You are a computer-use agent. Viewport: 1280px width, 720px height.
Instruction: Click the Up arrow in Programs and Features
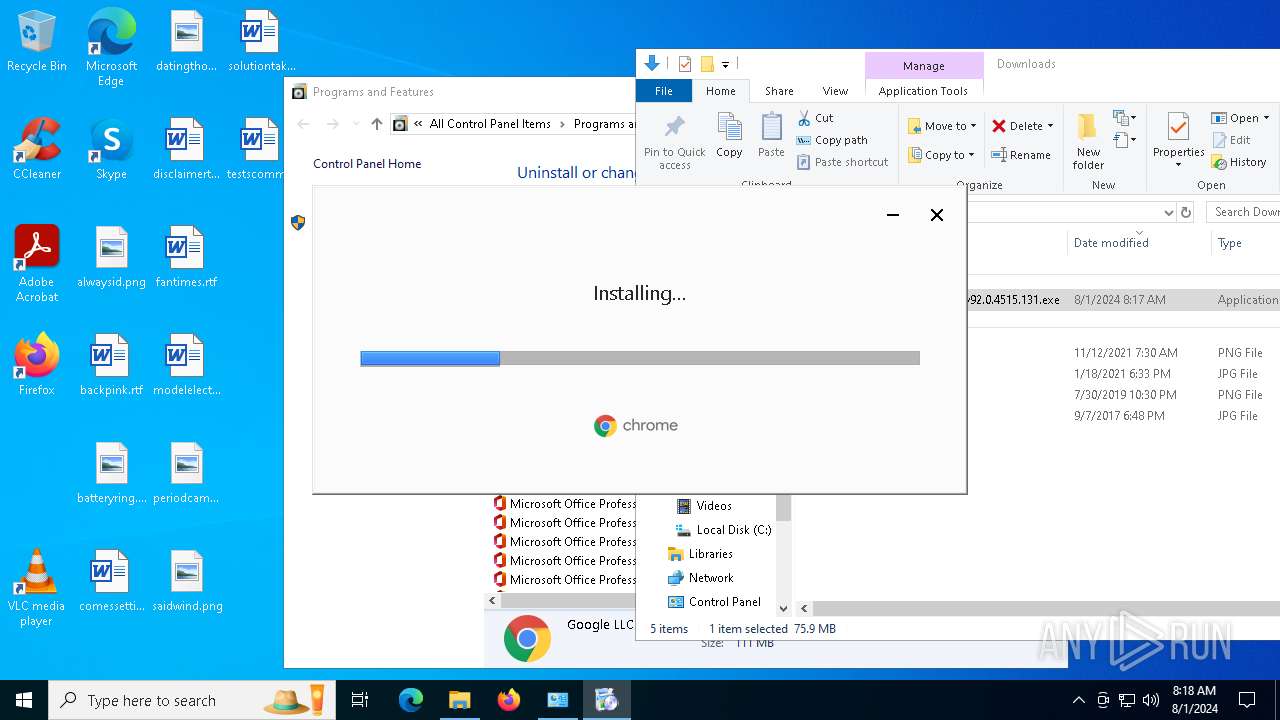click(x=376, y=124)
